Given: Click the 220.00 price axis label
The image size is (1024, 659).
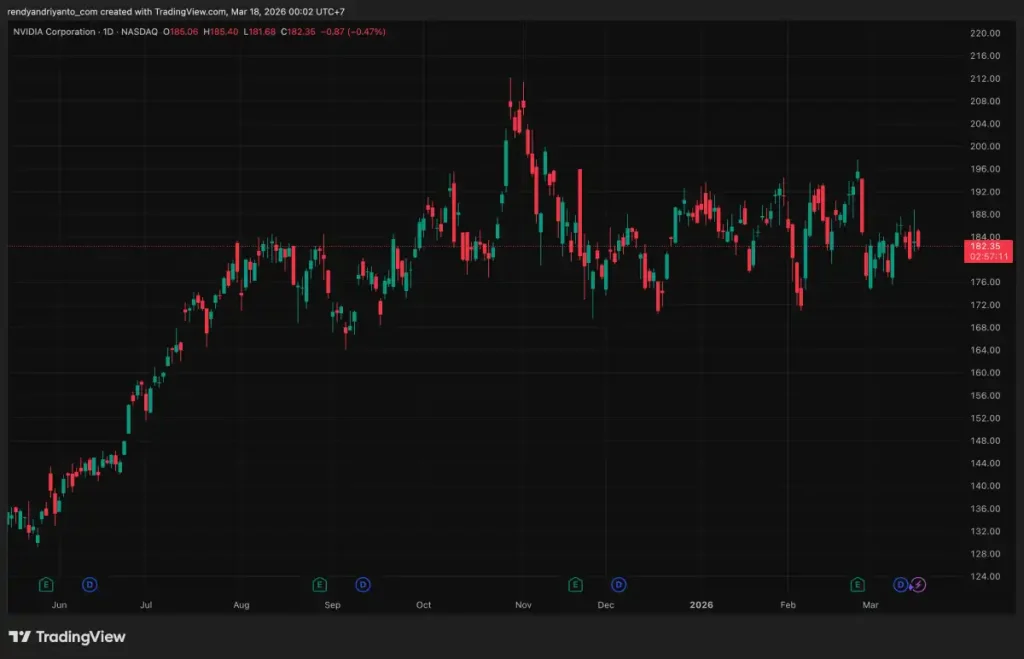Looking at the screenshot, I should click(x=985, y=33).
